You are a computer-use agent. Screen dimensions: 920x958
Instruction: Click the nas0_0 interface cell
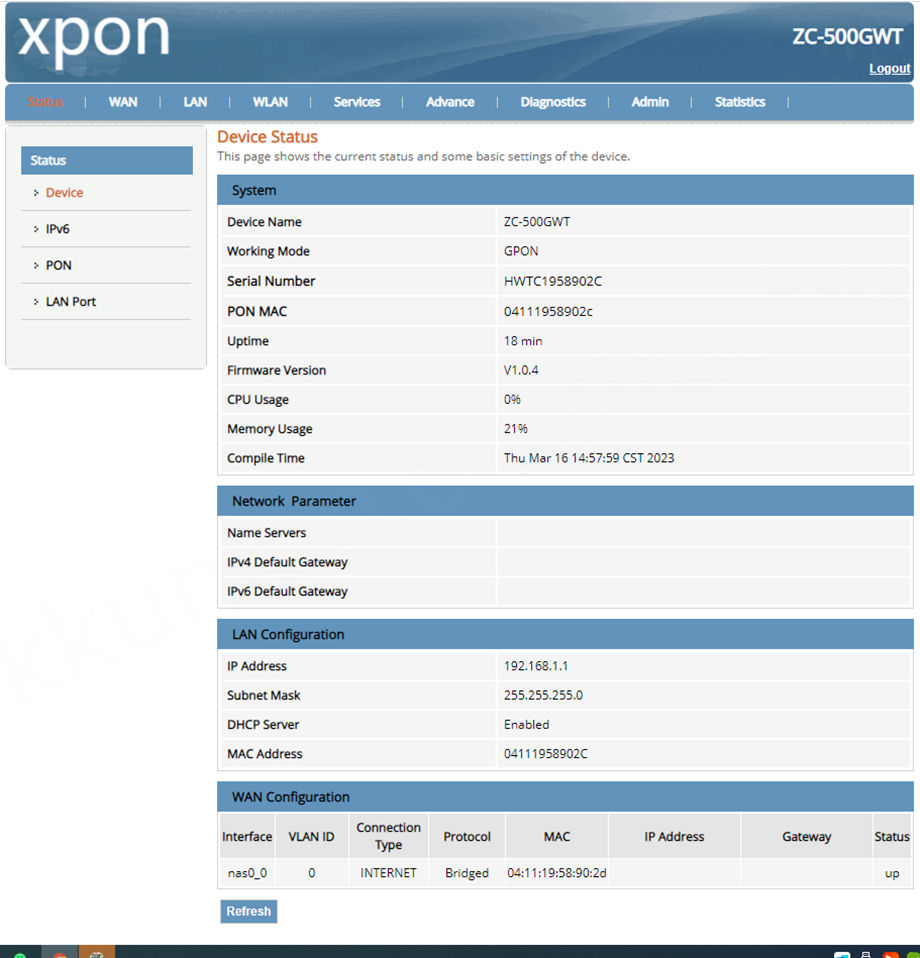246,873
